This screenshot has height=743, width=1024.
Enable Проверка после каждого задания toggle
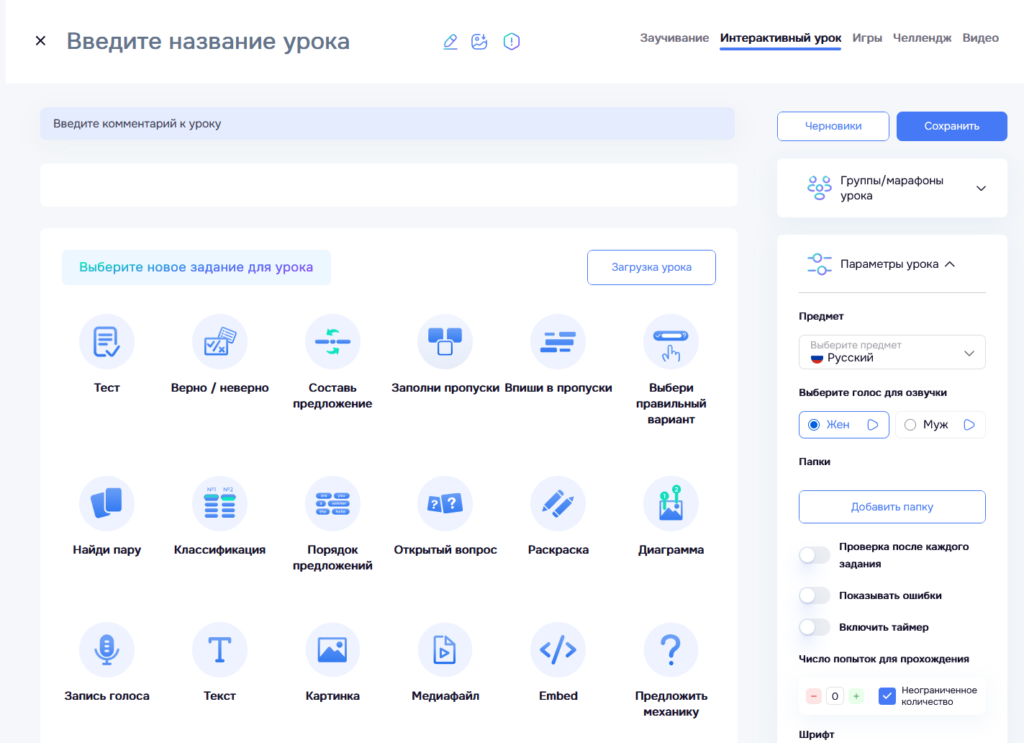[814, 554]
